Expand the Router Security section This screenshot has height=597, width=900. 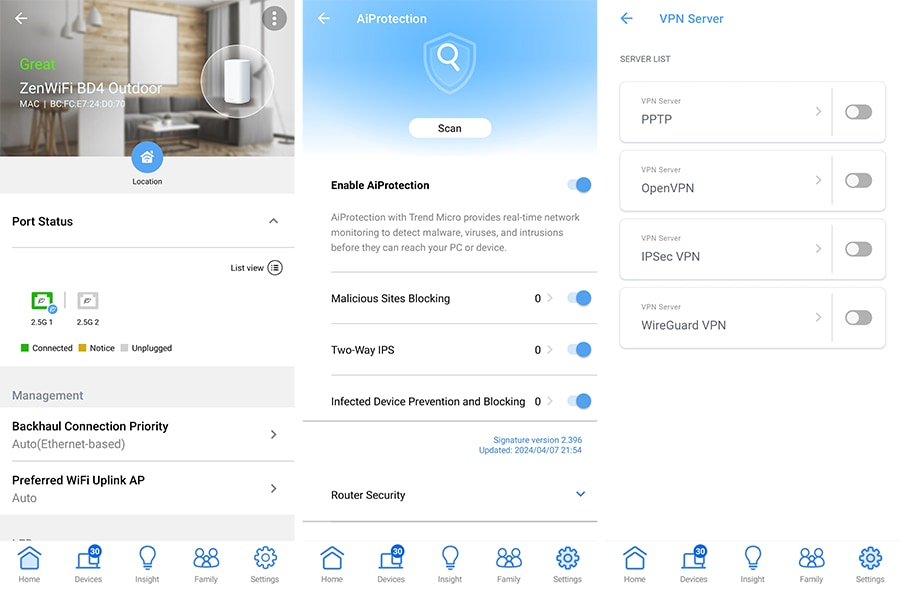[x=580, y=494]
